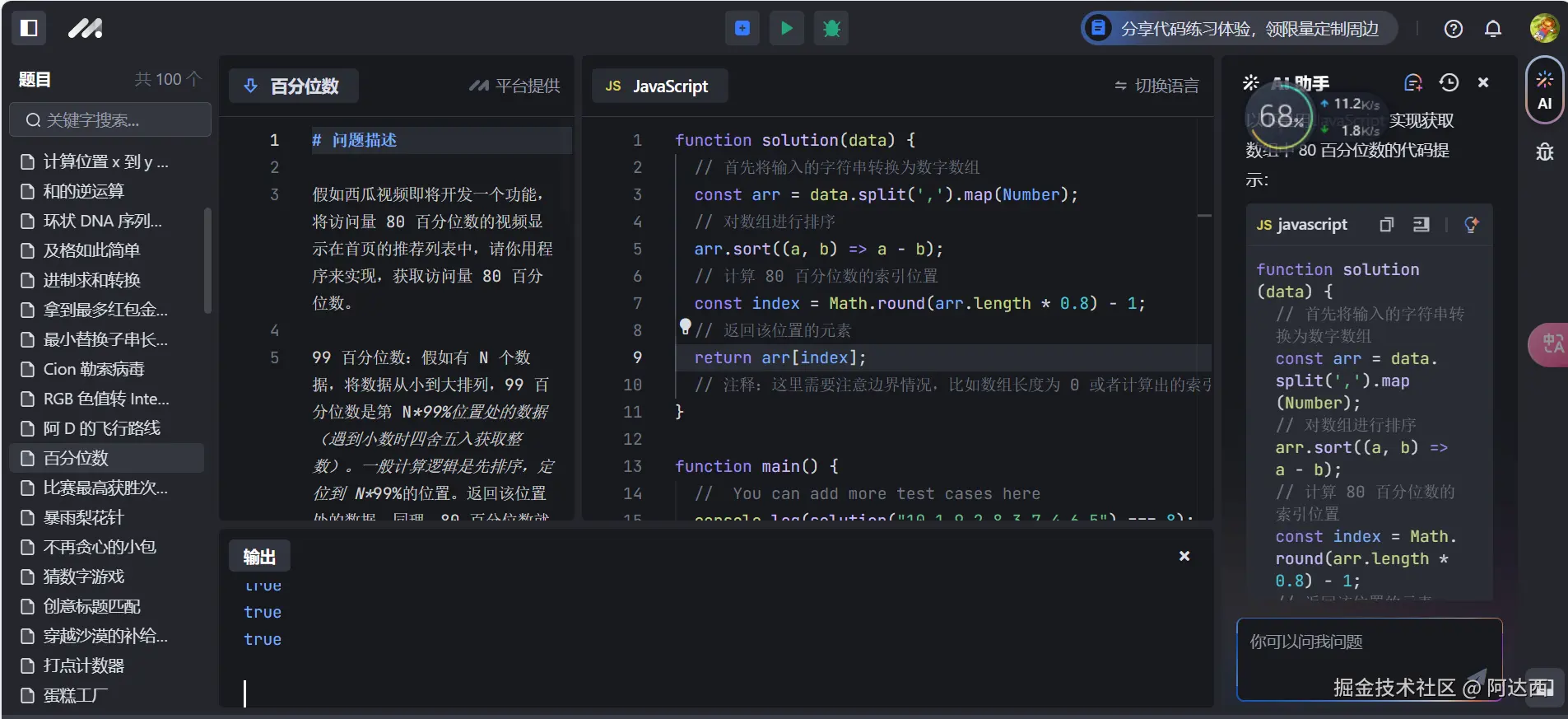This screenshot has height=719, width=1568.
Task: Click the green bug debug icon
Action: [831, 28]
